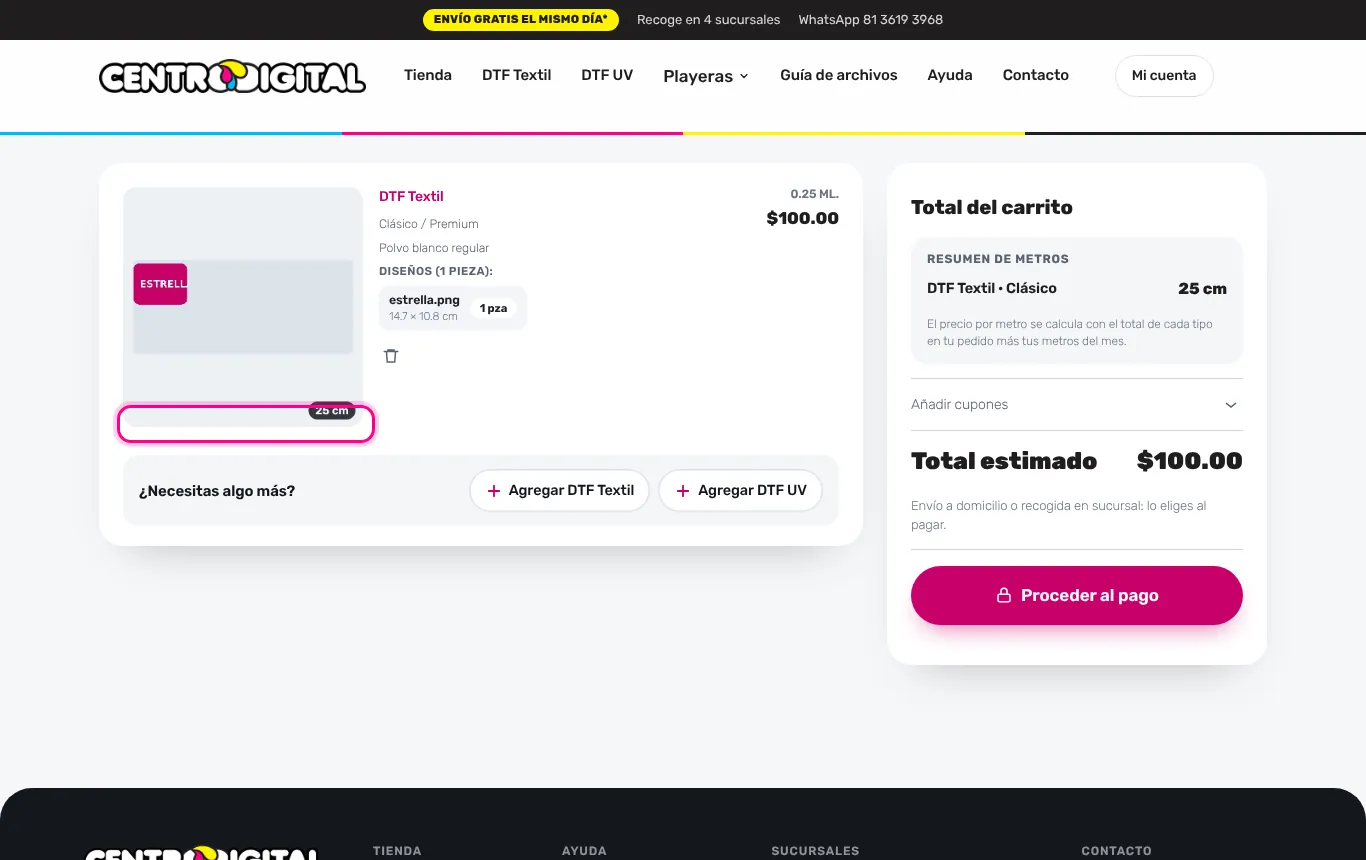Screen dimensions: 1366x860
Task: Click the DTF Textil • Clásico summary row
Action: [x=1077, y=288]
